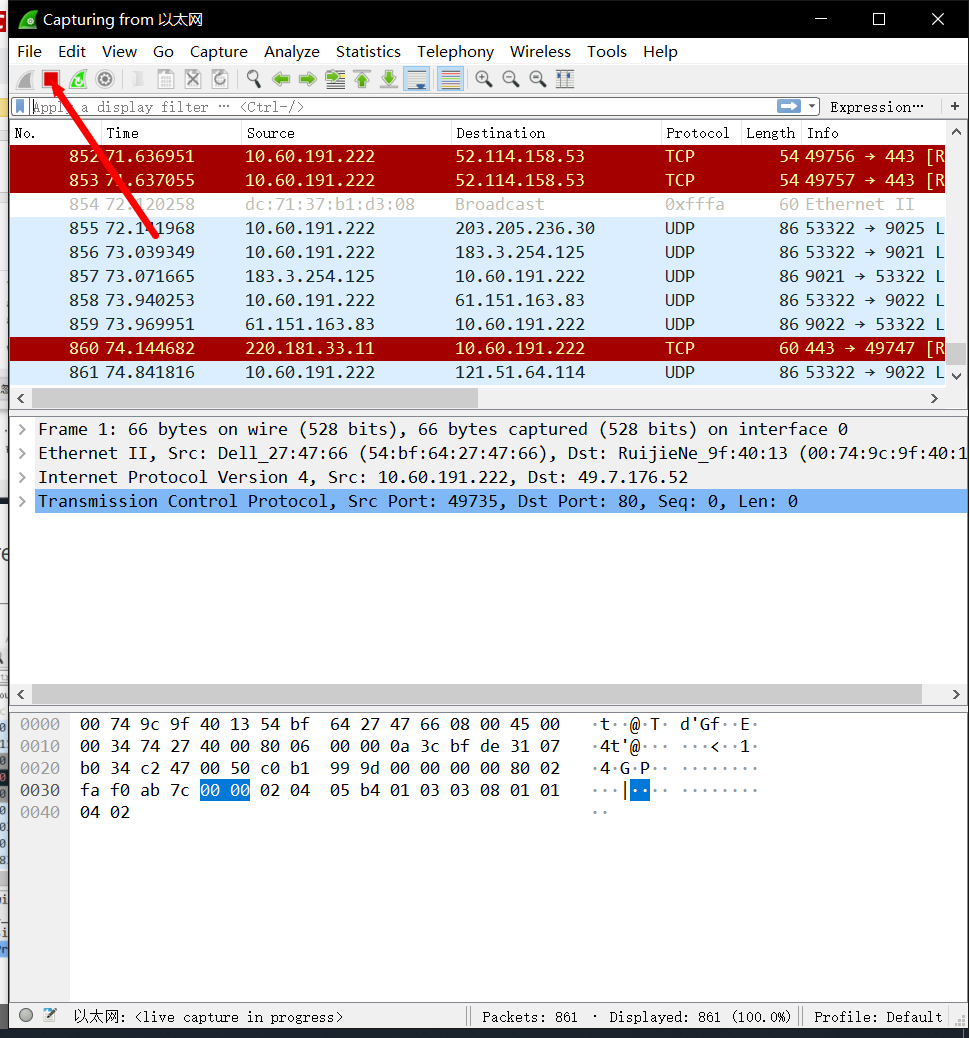Stop the running packet capture
Viewport: 970px width, 1038px height.
tap(51, 79)
